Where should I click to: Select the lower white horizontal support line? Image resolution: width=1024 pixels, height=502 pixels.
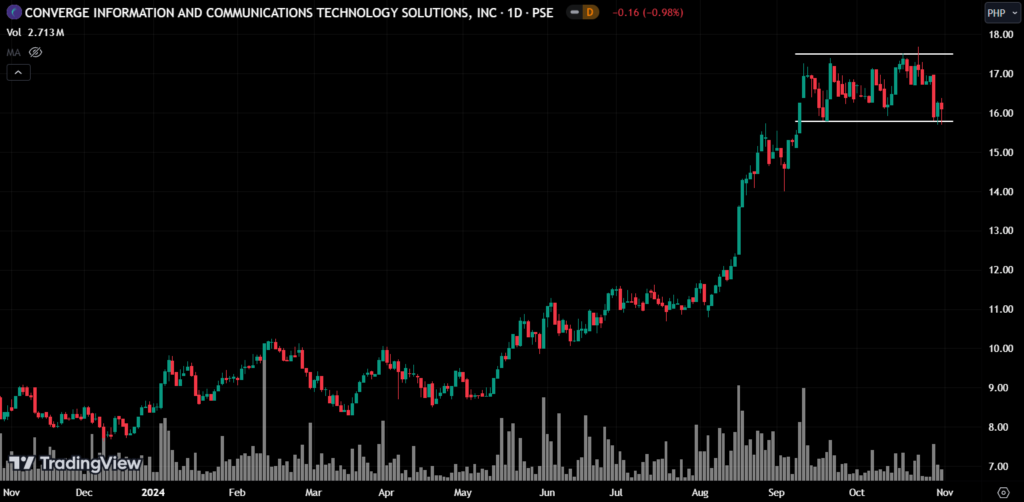[874, 121]
